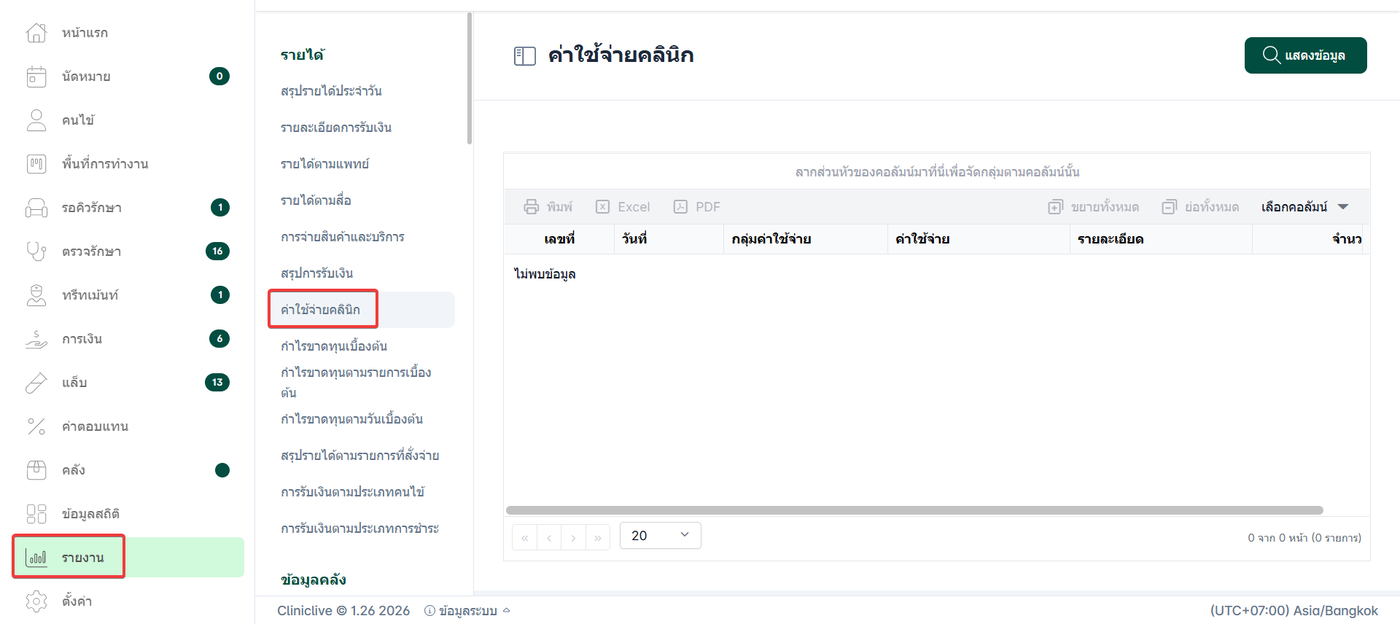Viewport: 1400px width, 624px height.
Task: Open the ตั้งค่า settings gear icon
Action: [36, 601]
